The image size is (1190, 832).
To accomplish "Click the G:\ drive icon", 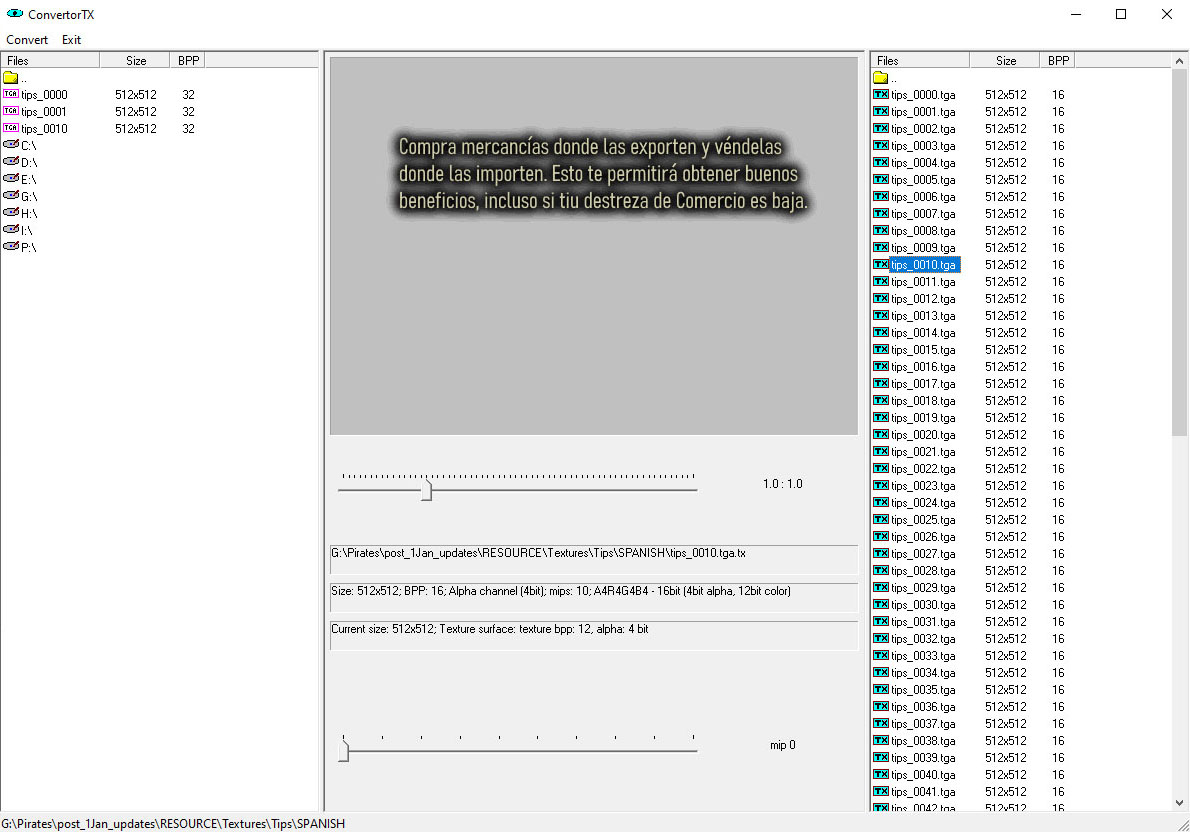I will tap(11, 196).
